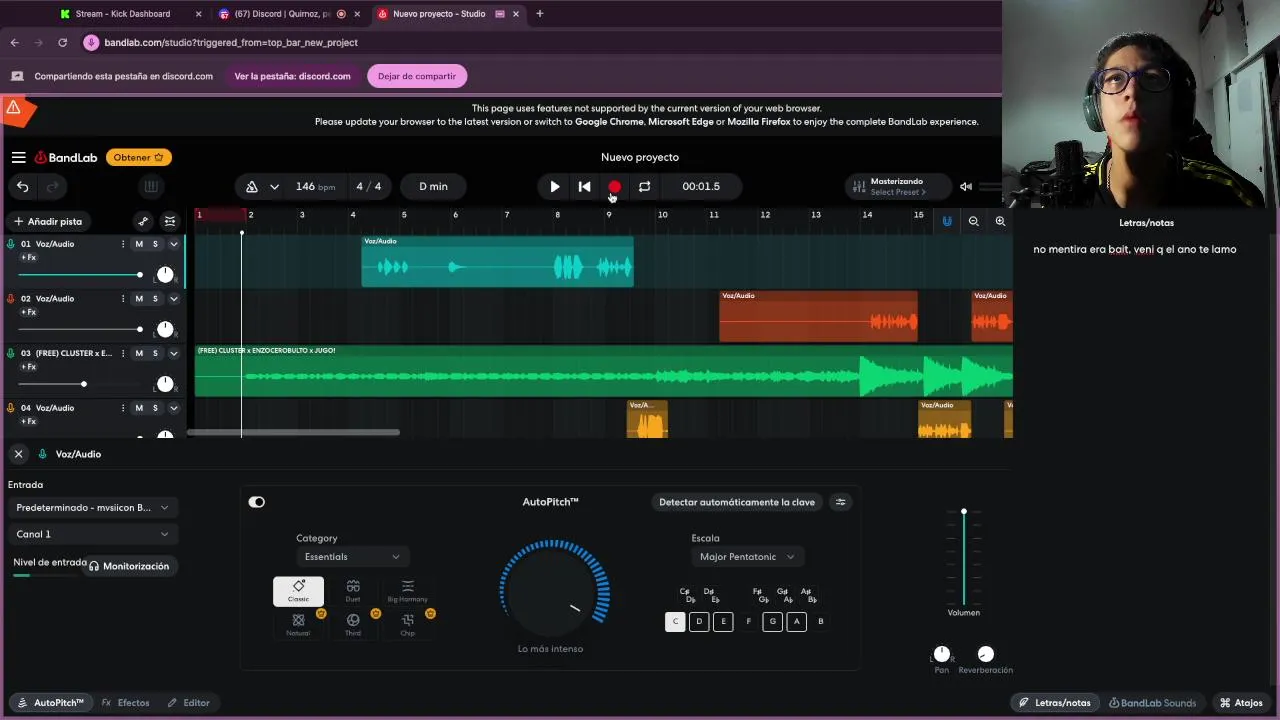Expand track 02 chevron dropdown
Viewport: 1280px width, 720px height.
pos(173,298)
